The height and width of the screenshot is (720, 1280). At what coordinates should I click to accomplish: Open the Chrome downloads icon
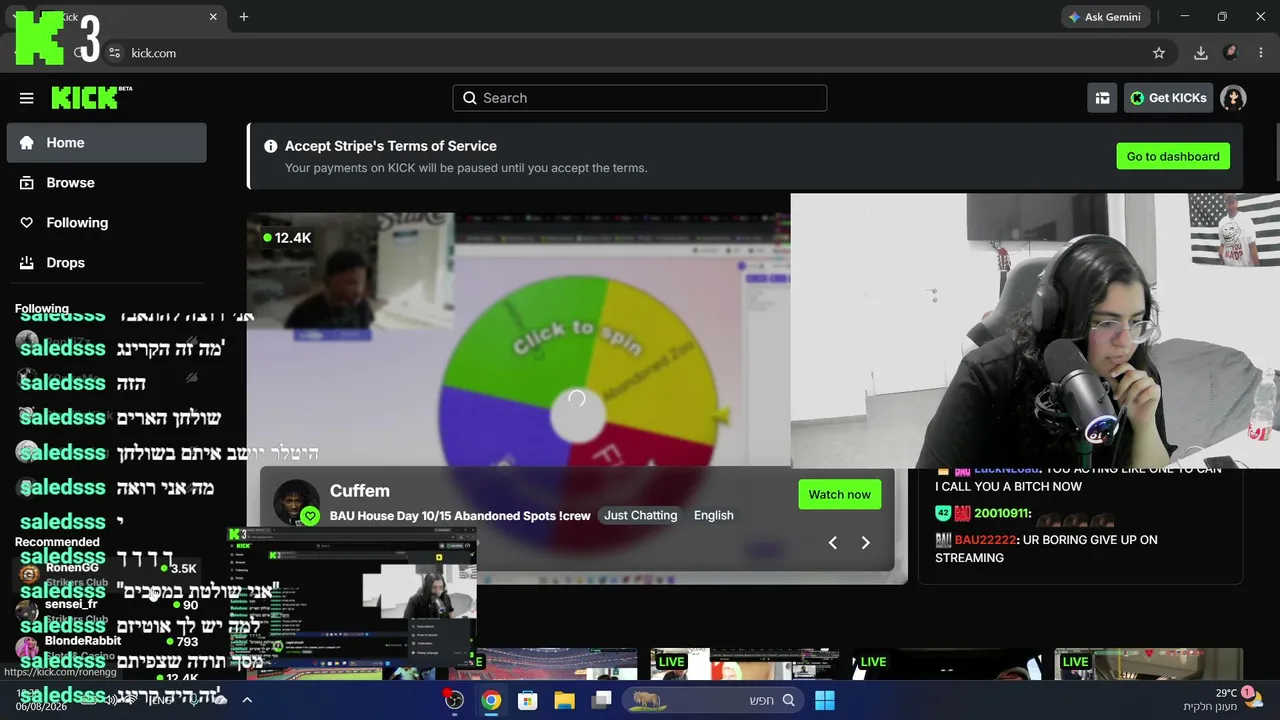click(x=1201, y=53)
